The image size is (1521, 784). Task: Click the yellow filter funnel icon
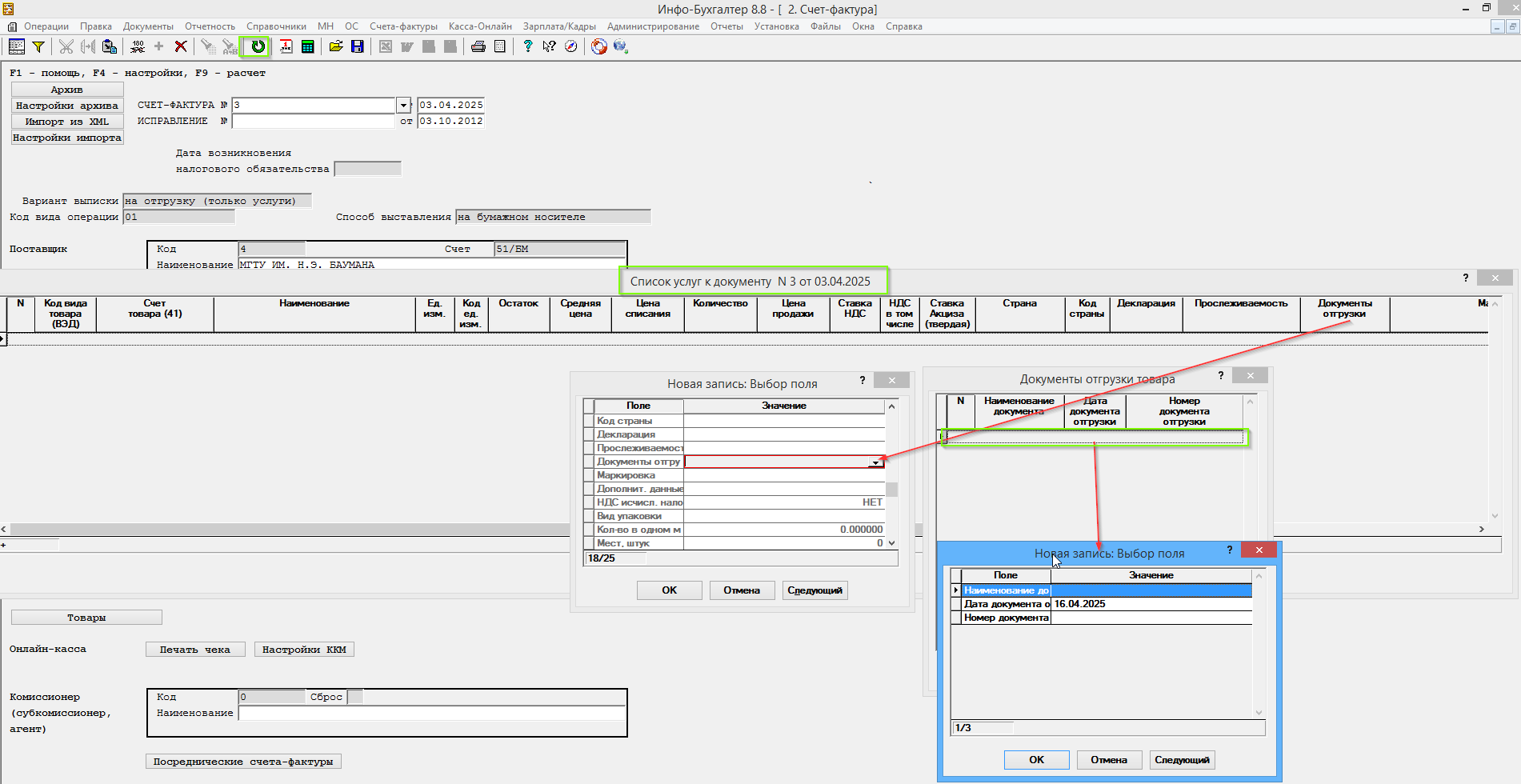pos(38,46)
